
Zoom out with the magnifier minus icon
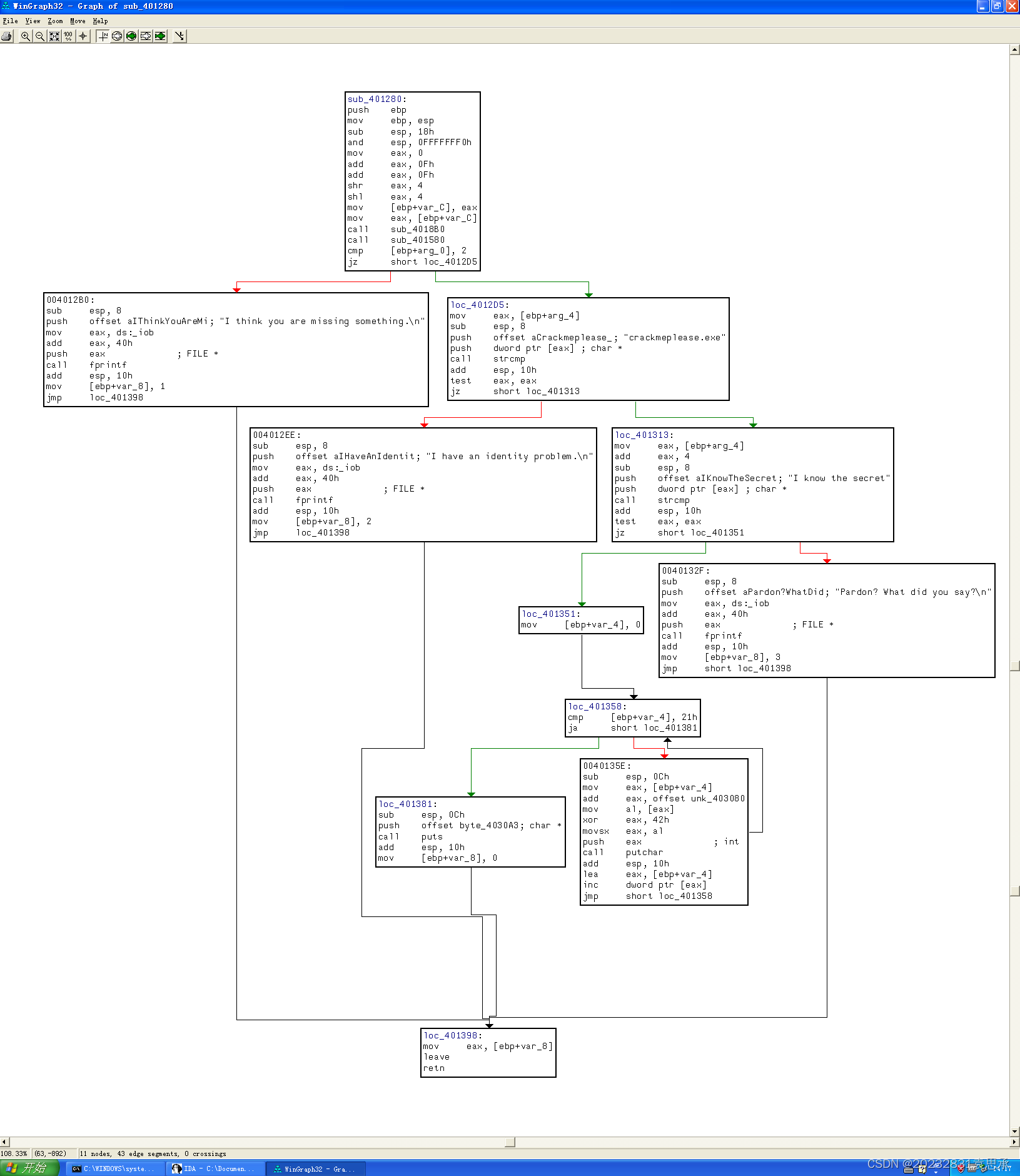[39, 36]
